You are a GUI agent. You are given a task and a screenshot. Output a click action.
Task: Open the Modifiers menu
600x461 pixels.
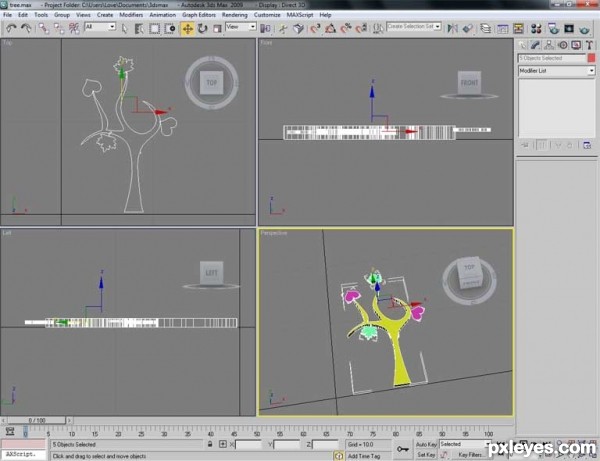click(x=131, y=15)
